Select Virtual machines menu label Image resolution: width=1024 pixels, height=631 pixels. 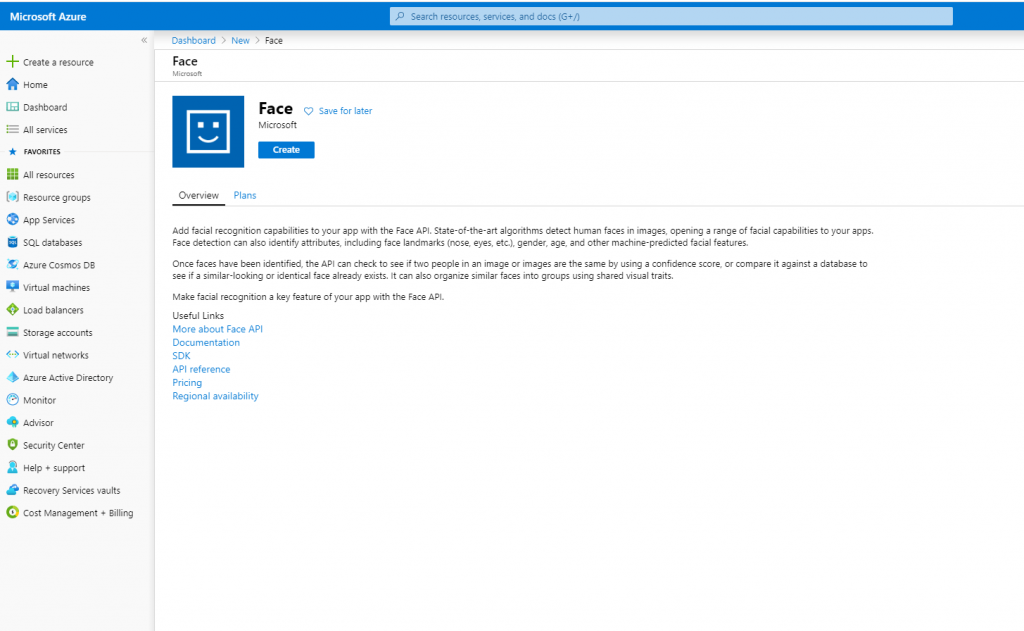[56, 287]
